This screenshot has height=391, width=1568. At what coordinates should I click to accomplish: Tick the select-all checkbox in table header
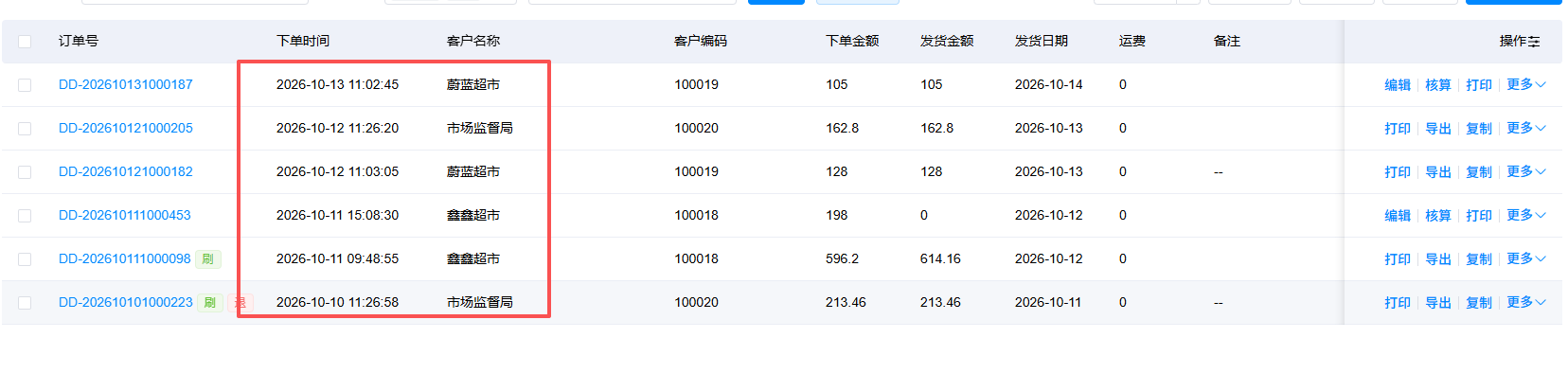click(x=25, y=42)
